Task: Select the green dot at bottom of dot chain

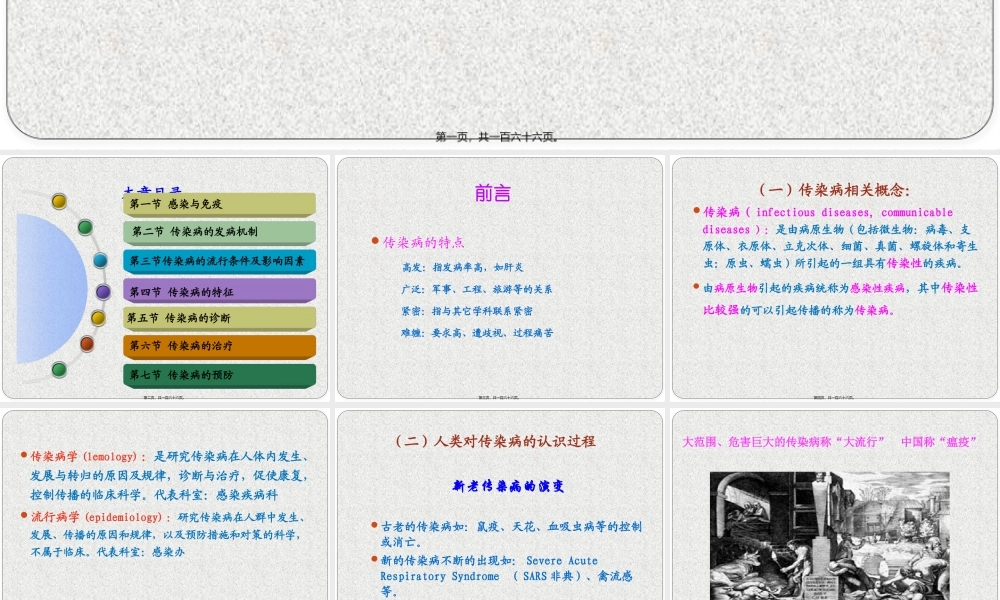Action: [58, 369]
